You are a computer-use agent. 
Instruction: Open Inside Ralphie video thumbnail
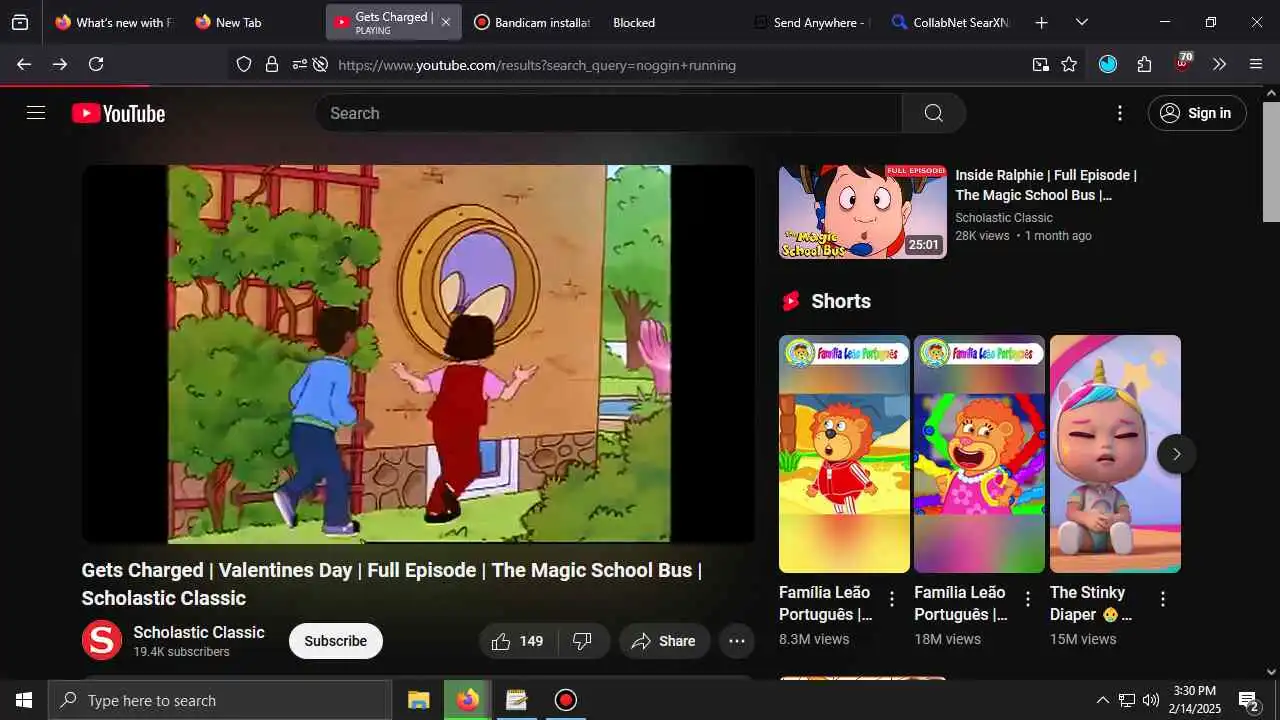(x=863, y=212)
